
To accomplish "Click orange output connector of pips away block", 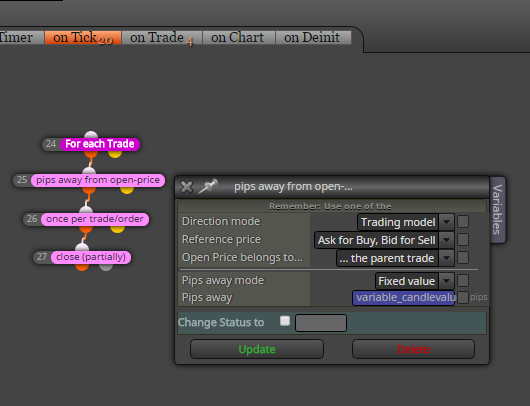I will pos(89,190).
